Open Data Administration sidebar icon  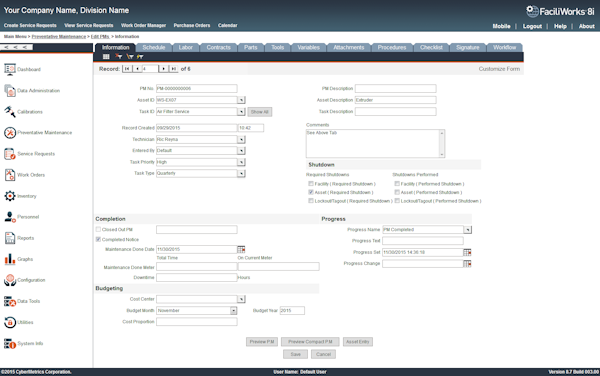(10, 91)
